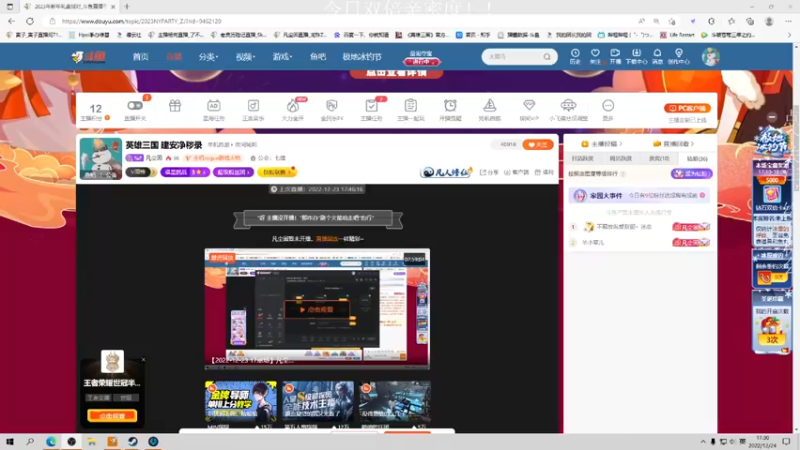The image size is (800, 450).
Task: Open the yellow badge button with red dot
Action: (277, 172)
